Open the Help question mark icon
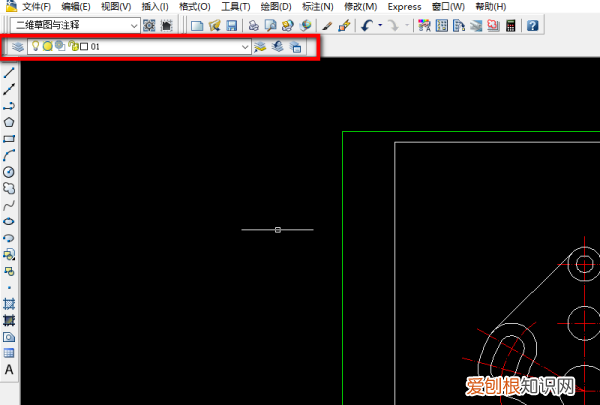This screenshot has width=600, height=405. pyautogui.click(x=533, y=25)
